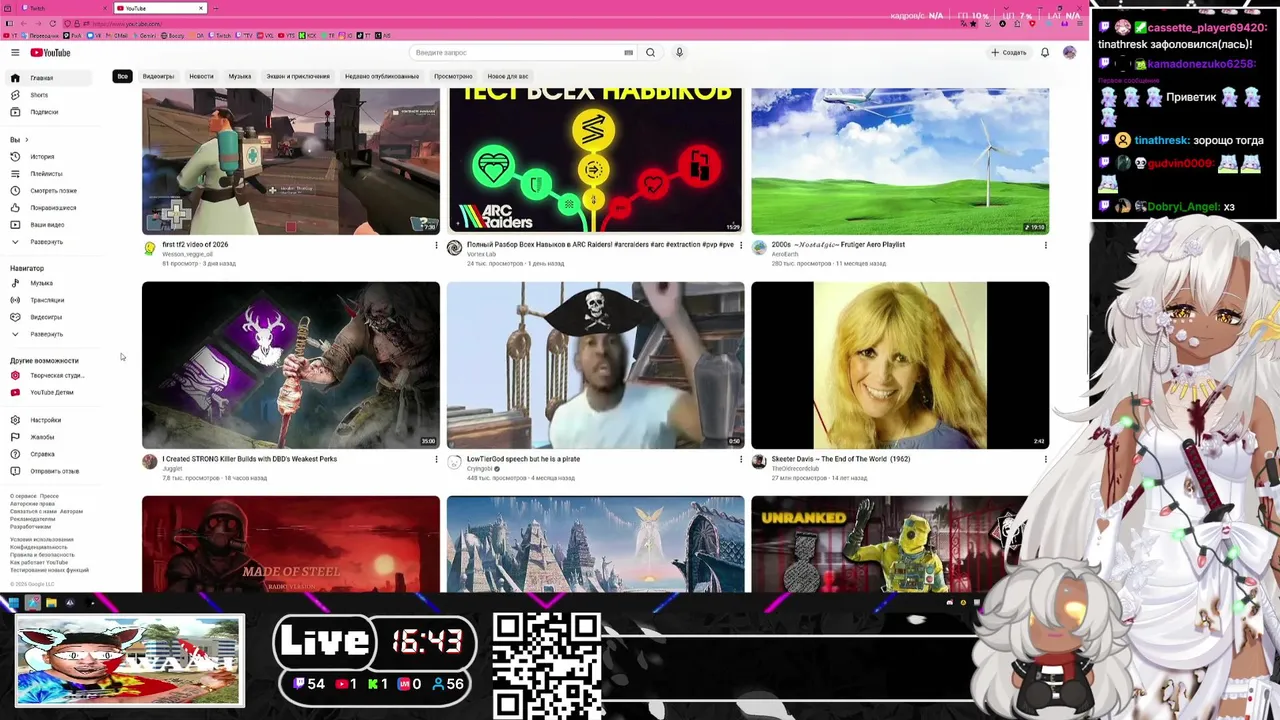The image size is (1280, 720).
Task: Click the browser address bar URL
Action: tap(127, 24)
